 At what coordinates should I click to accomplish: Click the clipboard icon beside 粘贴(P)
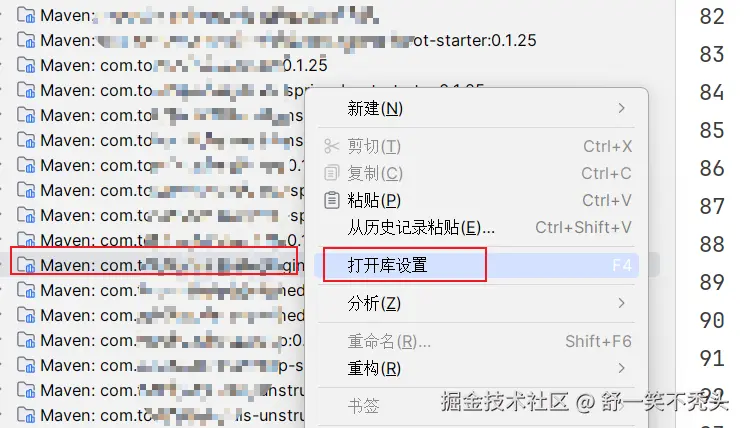(331, 200)
